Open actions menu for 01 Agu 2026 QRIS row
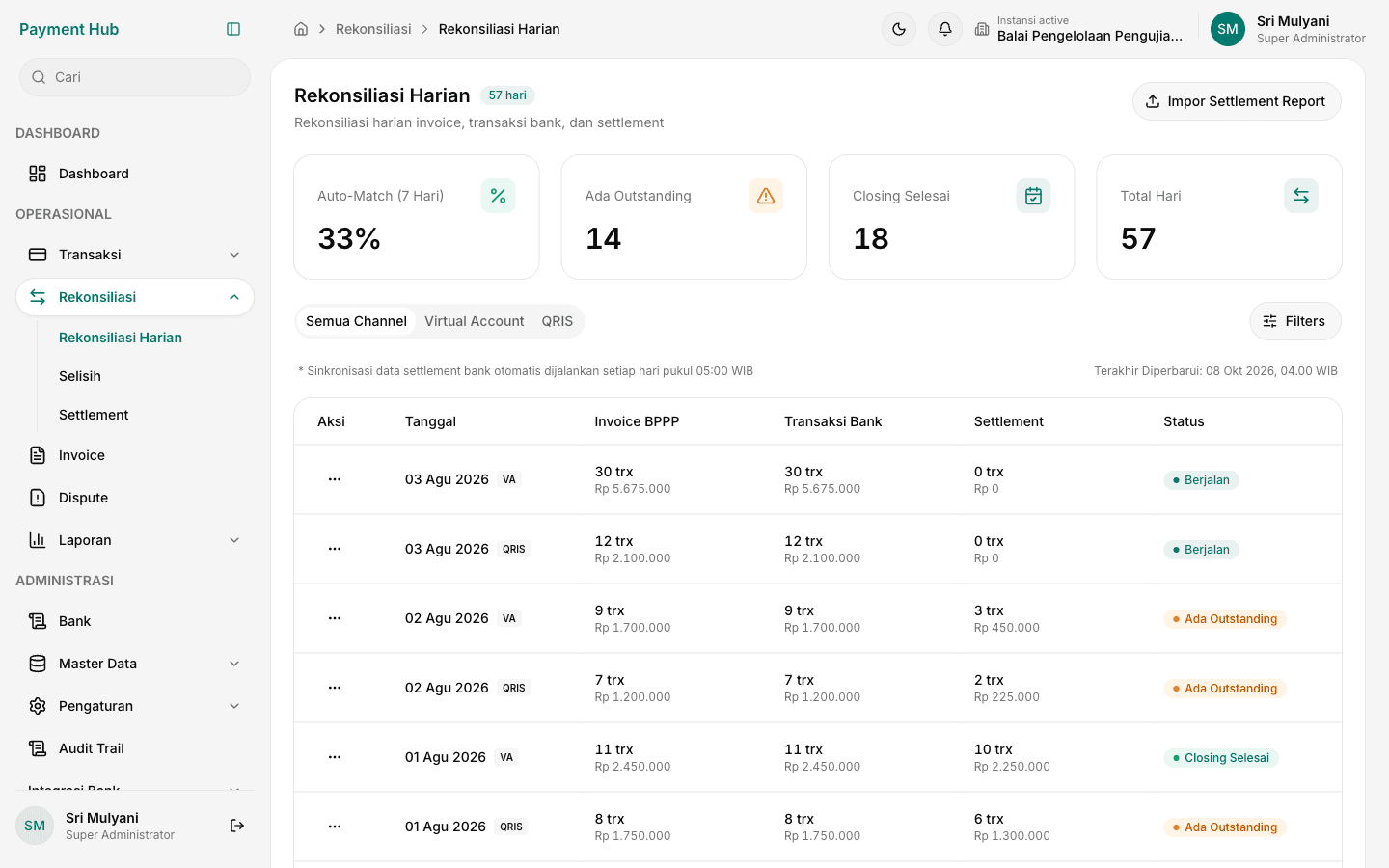 point(335,827)
